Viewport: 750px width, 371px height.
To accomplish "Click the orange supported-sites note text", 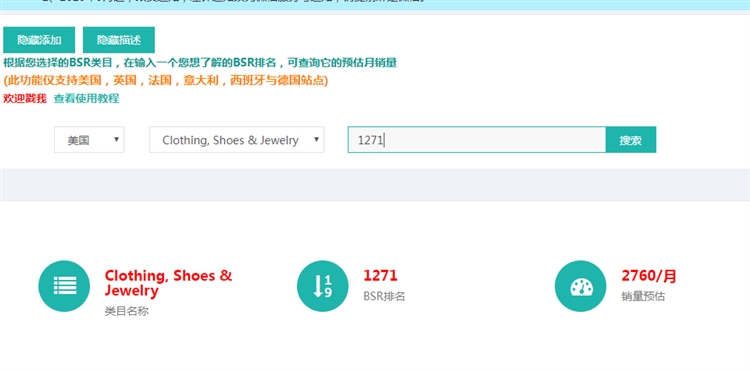I will tap(165, 80).
